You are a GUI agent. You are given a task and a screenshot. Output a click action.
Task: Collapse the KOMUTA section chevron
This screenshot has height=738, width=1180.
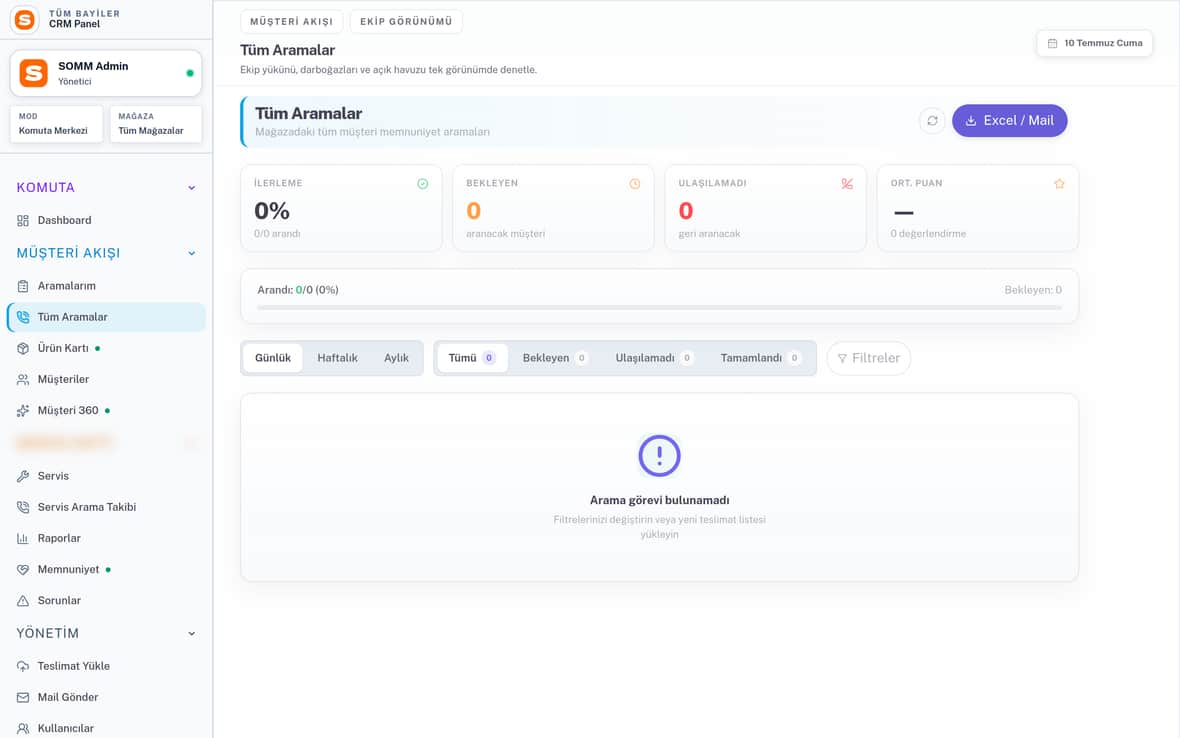pyautogui.click(x=192, y=188)
